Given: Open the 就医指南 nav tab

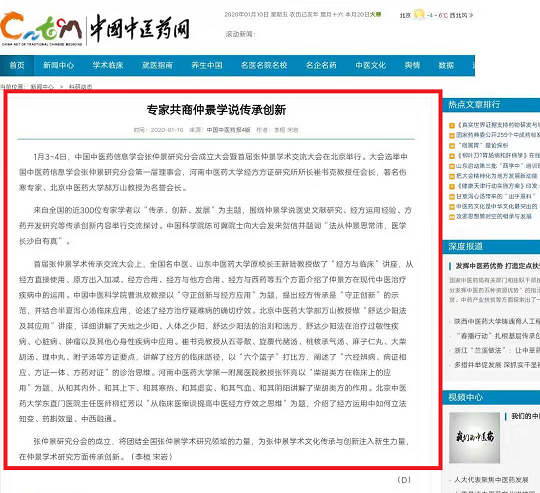Looking at the screenshot, I should tap(157, 65).
